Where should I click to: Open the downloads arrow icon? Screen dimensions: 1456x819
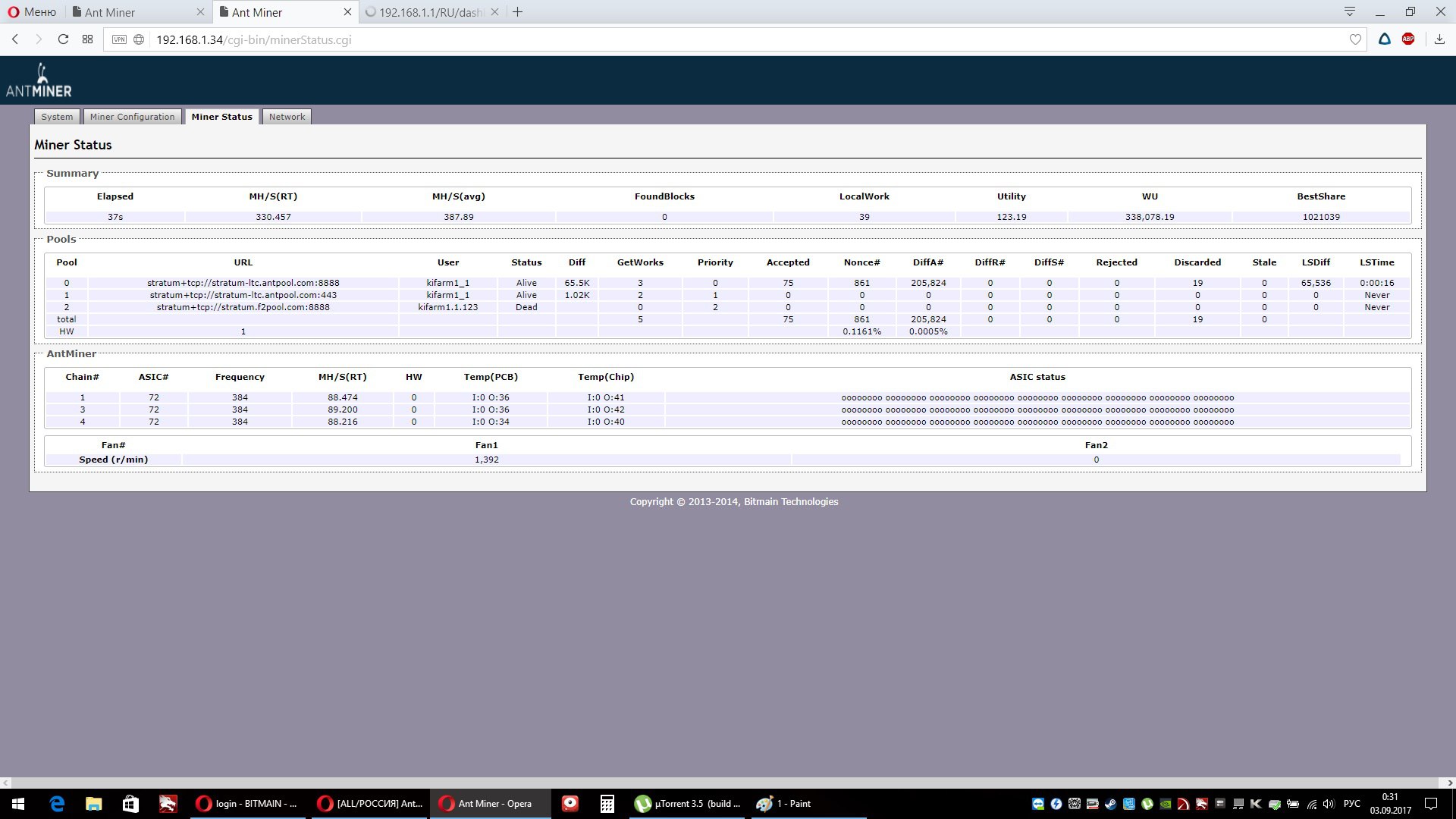click(1439, 39)
